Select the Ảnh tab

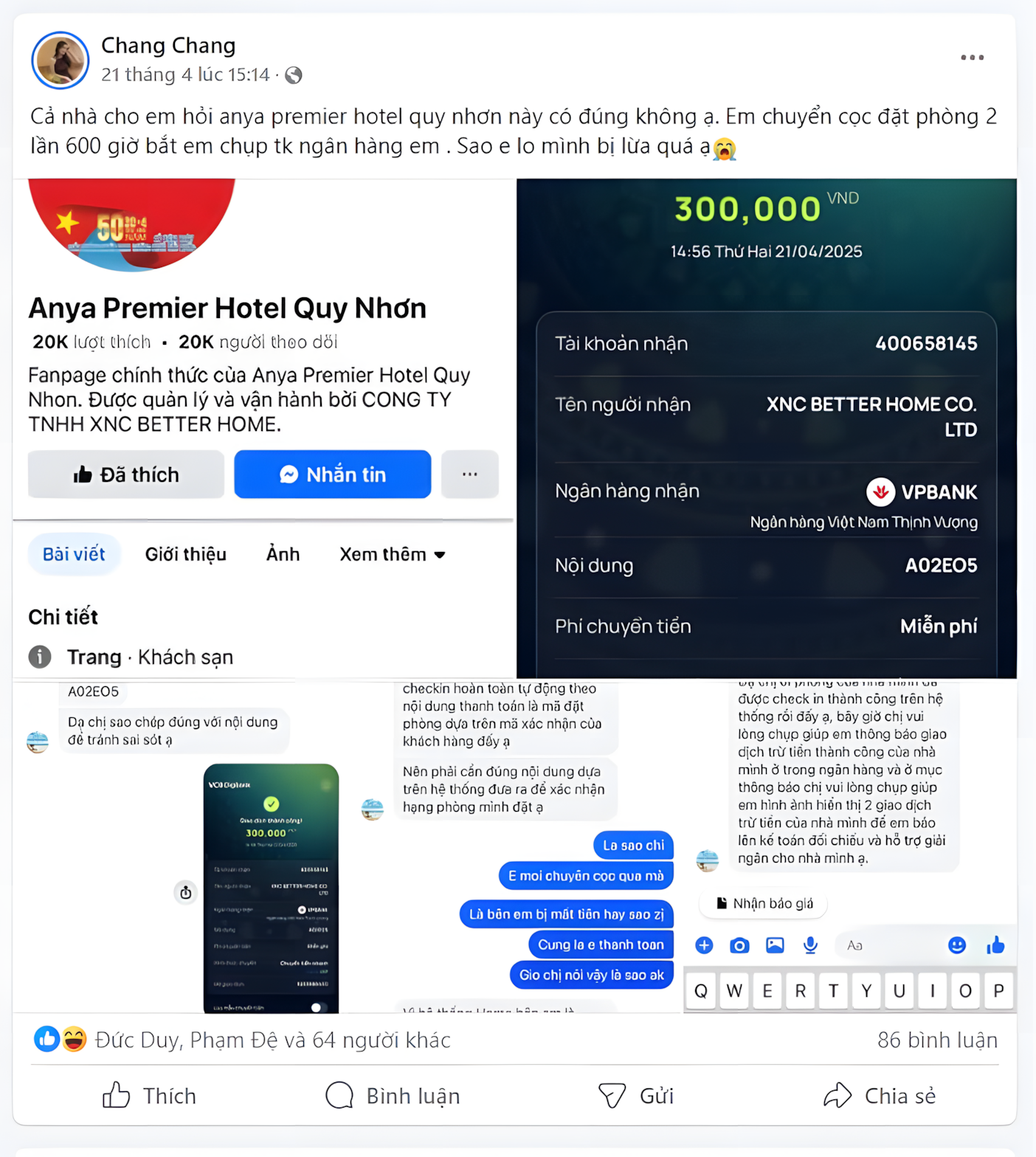tap(283, 554)
